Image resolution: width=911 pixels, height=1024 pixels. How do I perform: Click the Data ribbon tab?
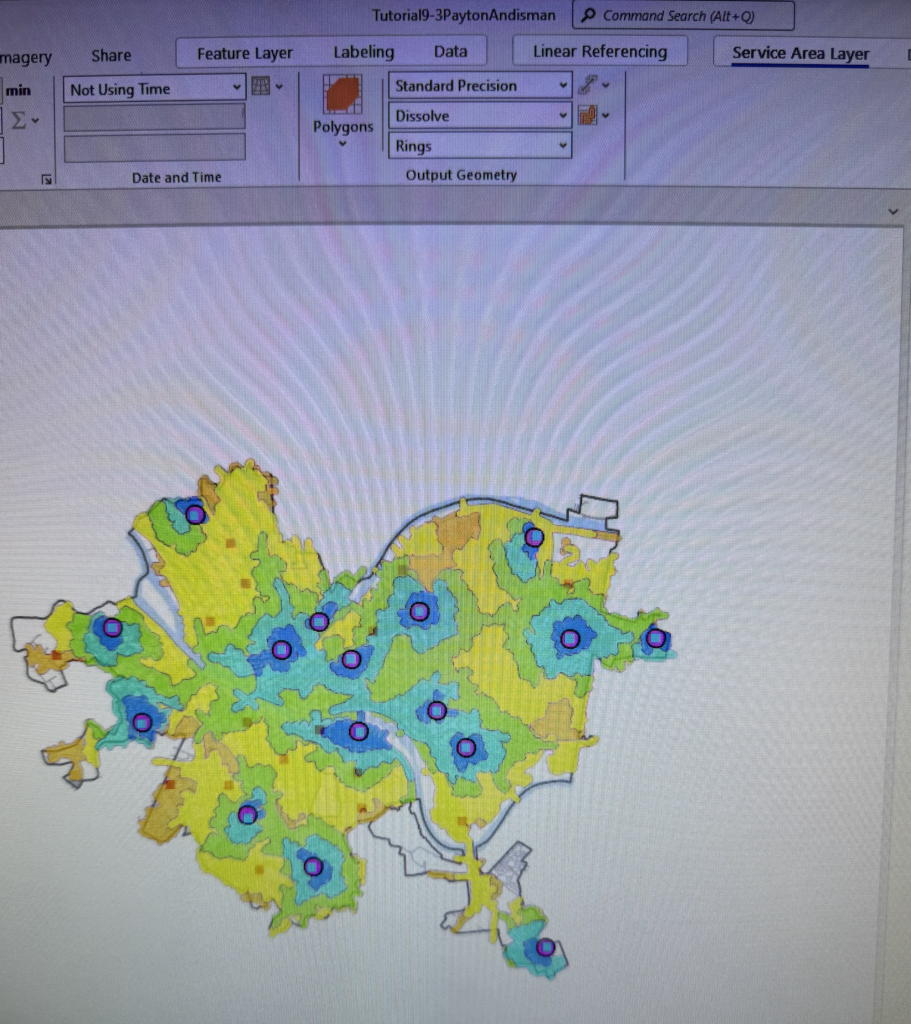click(451, 51)
